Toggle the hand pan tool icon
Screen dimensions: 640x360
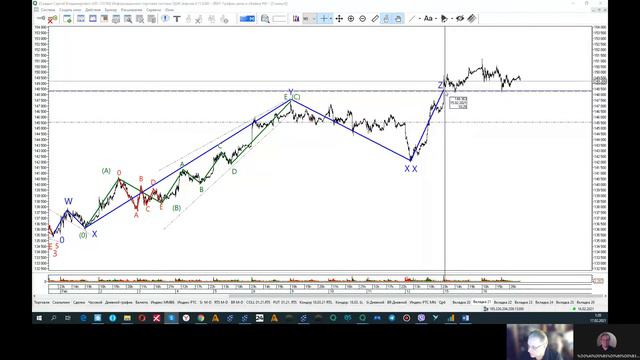click(398, 19)
